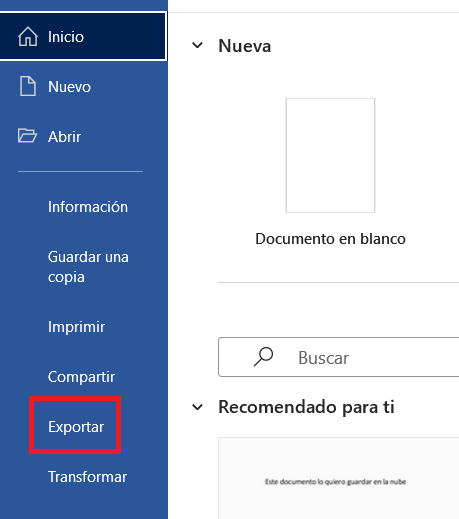459x519 pixels.
Task: Go to the Inicio tab label
Action: 66,37
